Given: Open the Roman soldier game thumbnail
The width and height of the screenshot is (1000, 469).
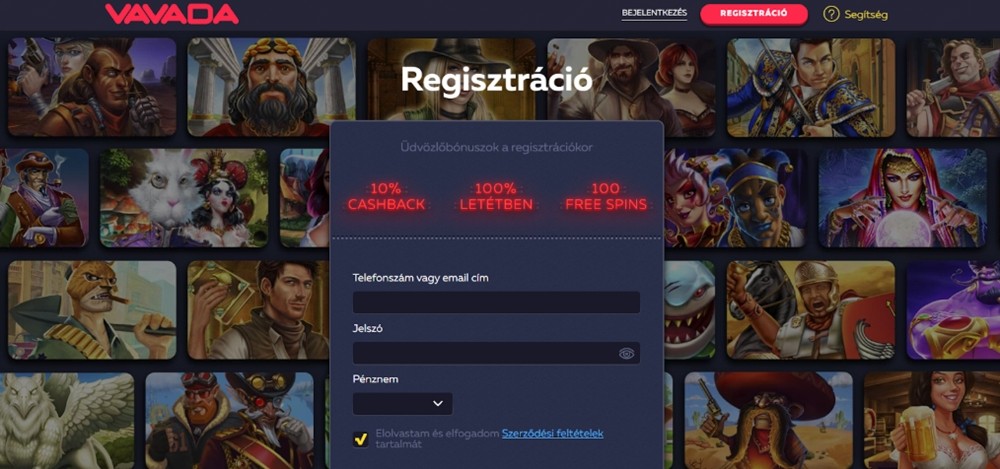Looking at the screenshot, I should point(811,310).
